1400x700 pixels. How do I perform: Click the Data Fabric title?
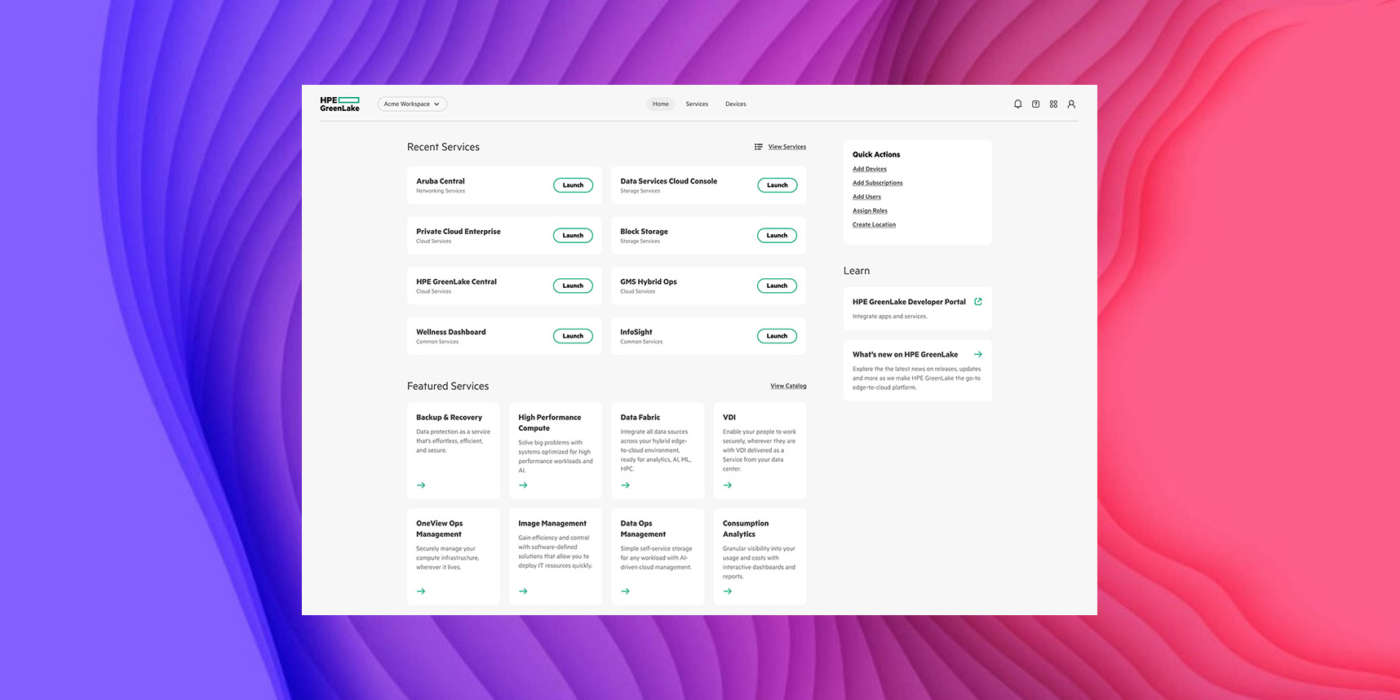pos(640,417)
